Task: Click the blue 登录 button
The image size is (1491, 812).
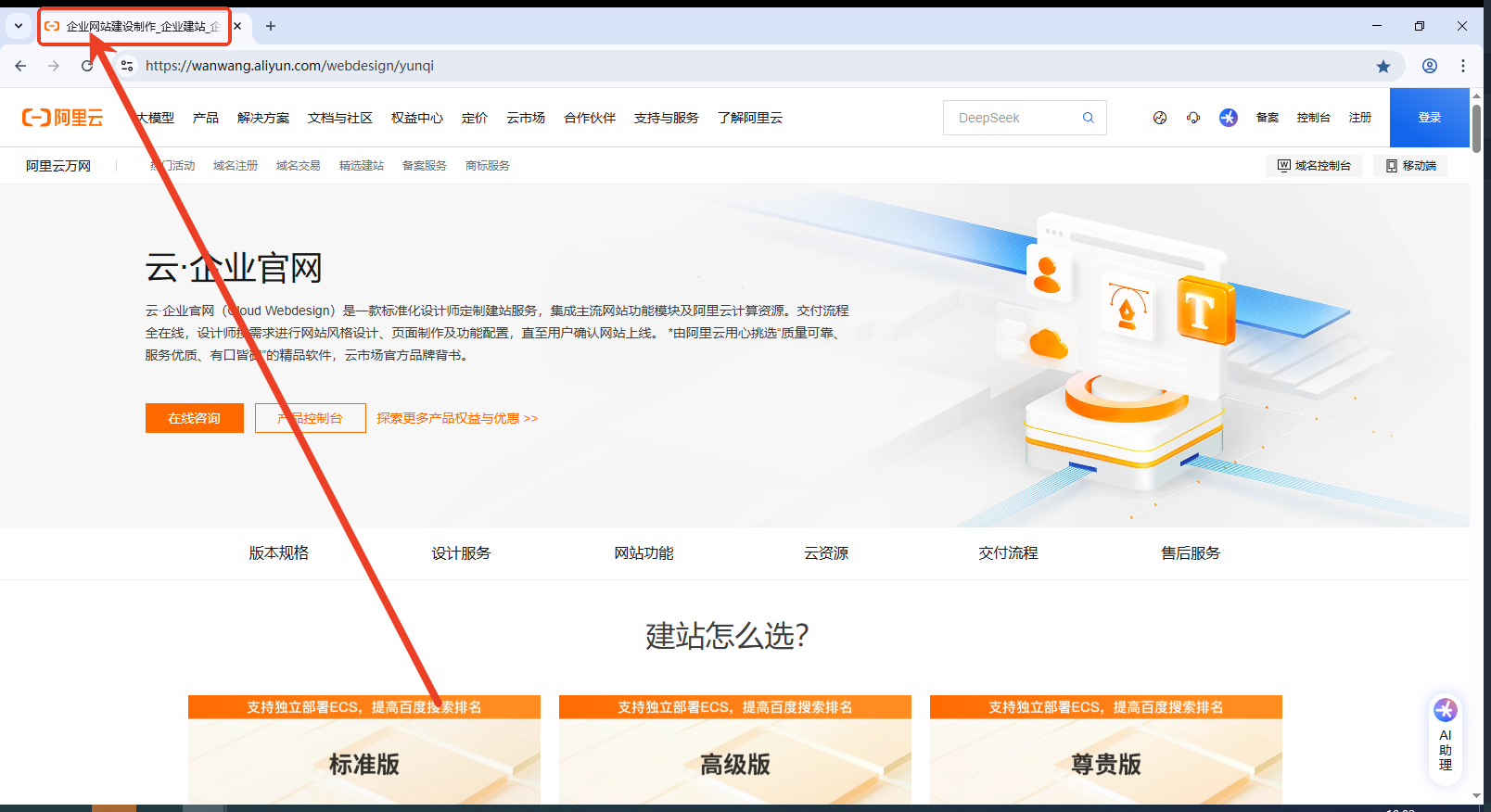Action: pos(1430,118)
